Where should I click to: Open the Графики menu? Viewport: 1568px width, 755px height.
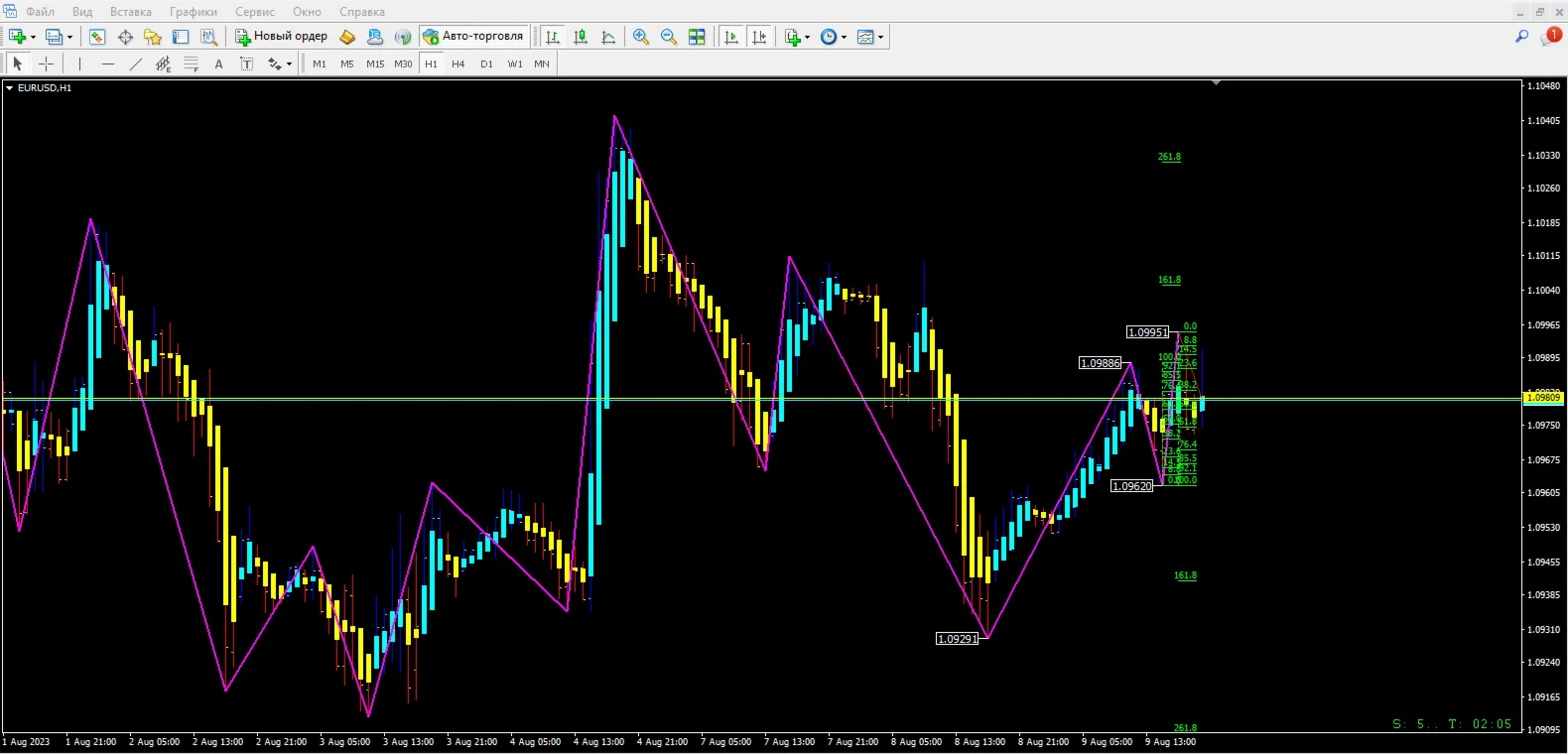(x=194, y=12)
